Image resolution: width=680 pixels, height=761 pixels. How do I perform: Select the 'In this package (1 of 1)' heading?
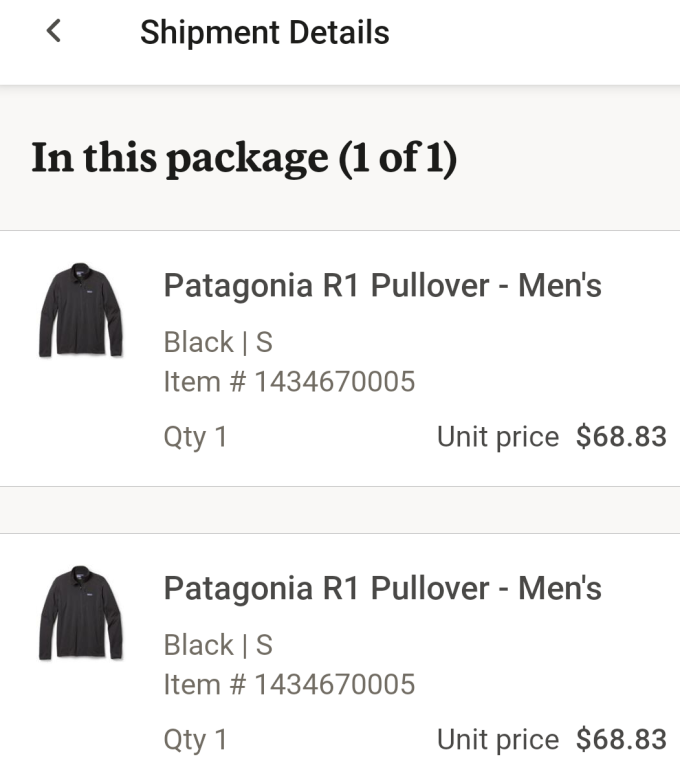tap(244, 158)
